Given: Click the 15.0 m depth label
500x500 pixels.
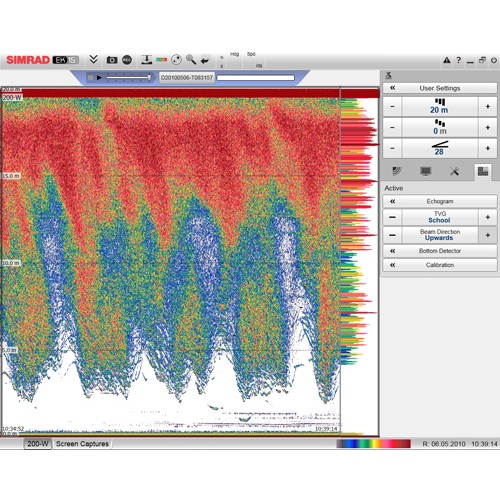Looking at the screenshot, I should (11, 176).
